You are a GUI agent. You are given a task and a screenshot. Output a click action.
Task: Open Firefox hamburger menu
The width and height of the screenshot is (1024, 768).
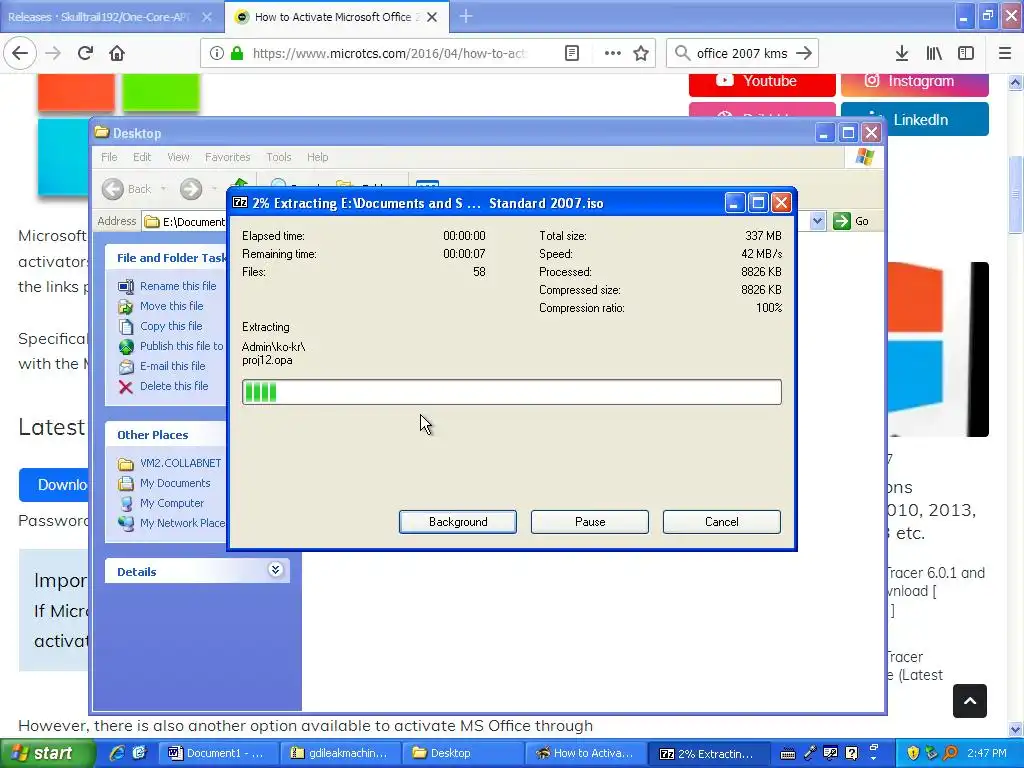point(1004,53)
